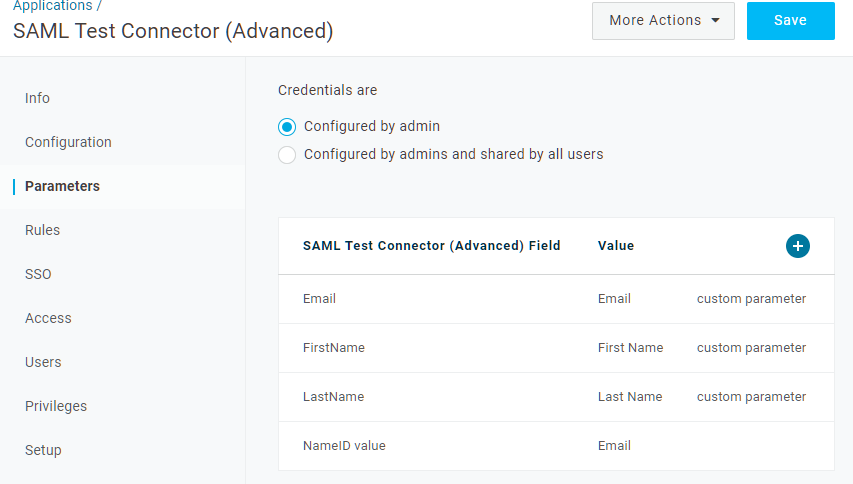Click the plus icon to add parameter

797,246
